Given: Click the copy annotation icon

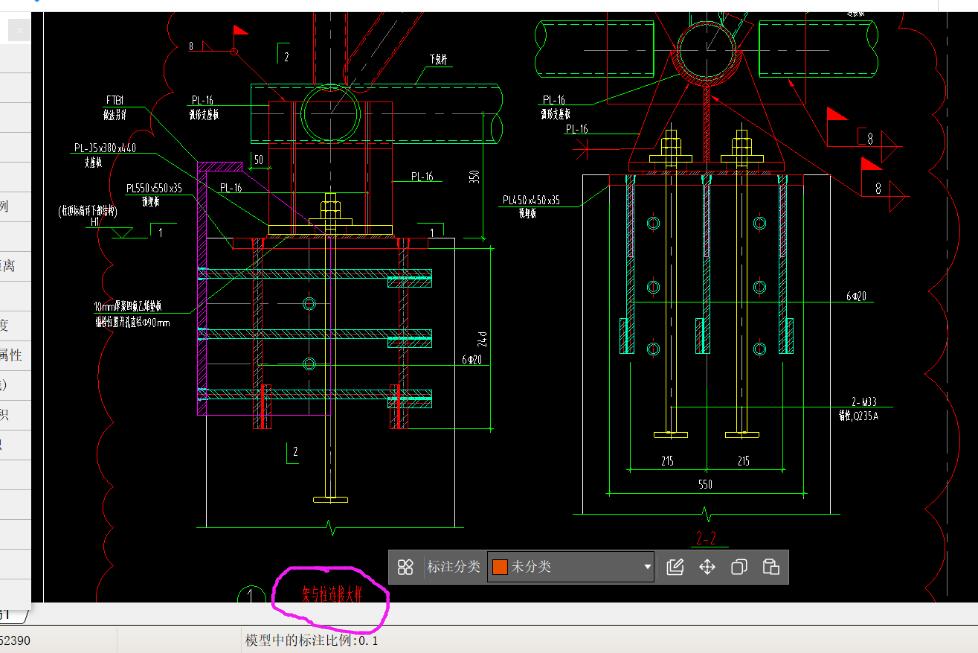Looking at the screenshot, I should (x=739, y=567).
